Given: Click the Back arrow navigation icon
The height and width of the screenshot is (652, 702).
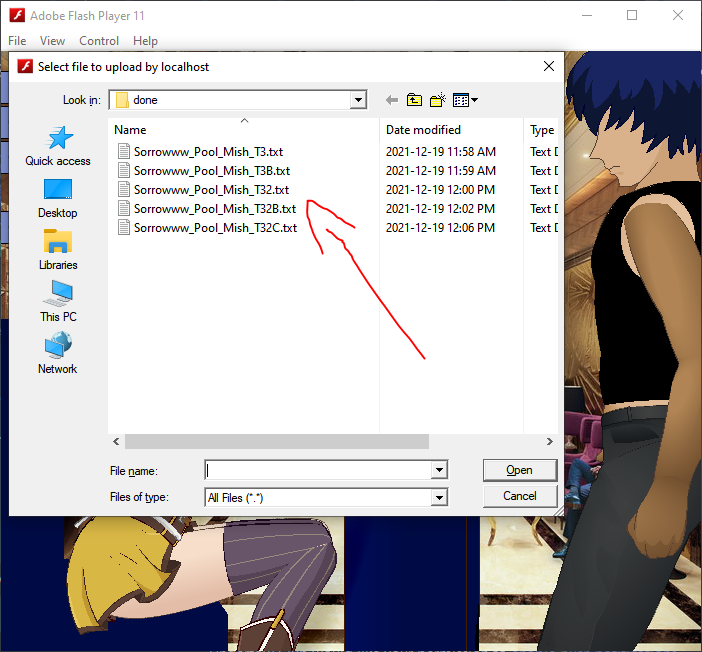Looking at the screenshot, I should click(391, 100).
